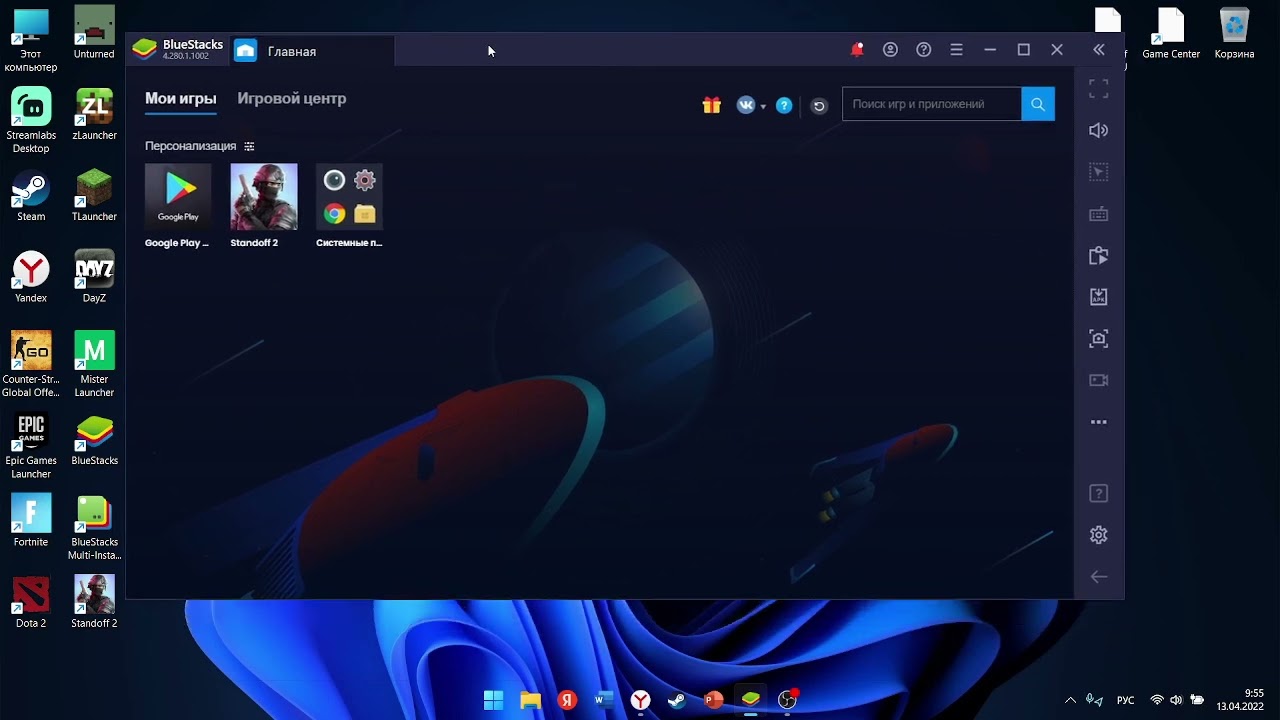Open Steam desktop shortcut
1280x720 pixels.
pyautogui.click(x=31, y=197)
